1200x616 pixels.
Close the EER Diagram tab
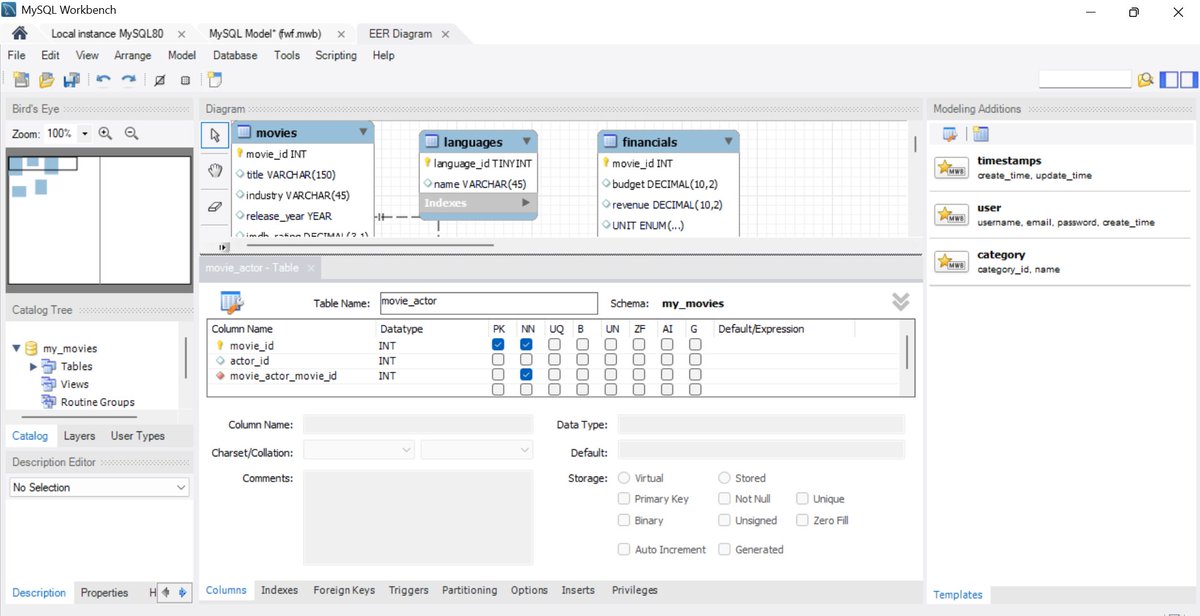(x=446, y=34)
